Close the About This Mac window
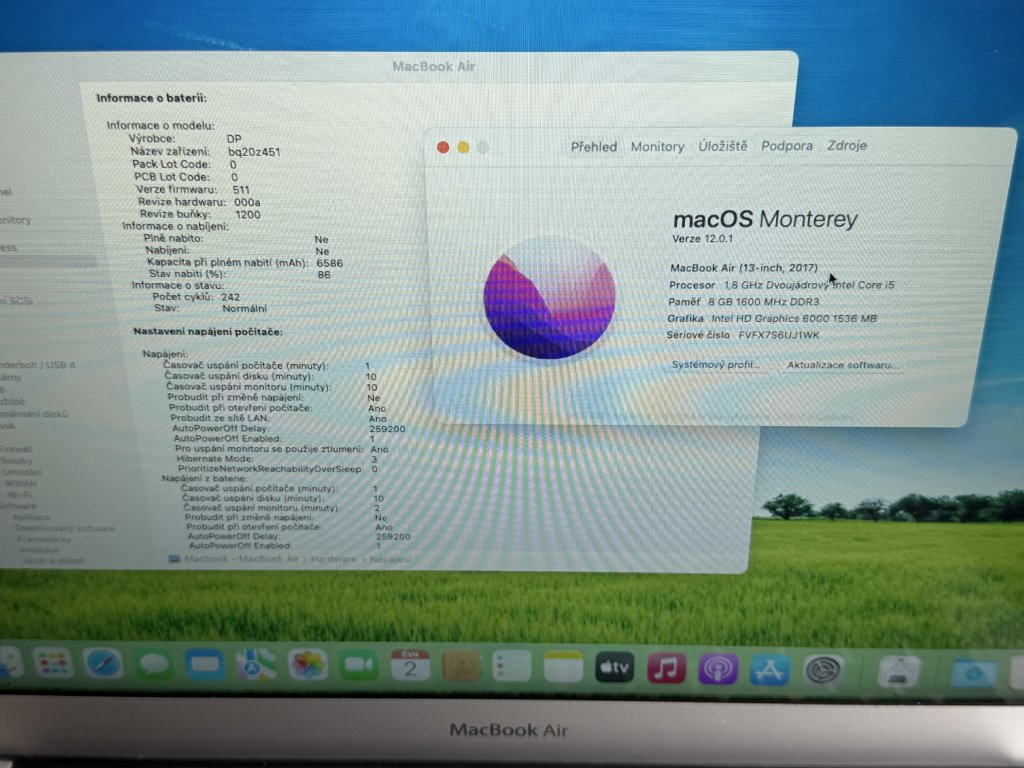1024x768 pixels. (443, 148)
